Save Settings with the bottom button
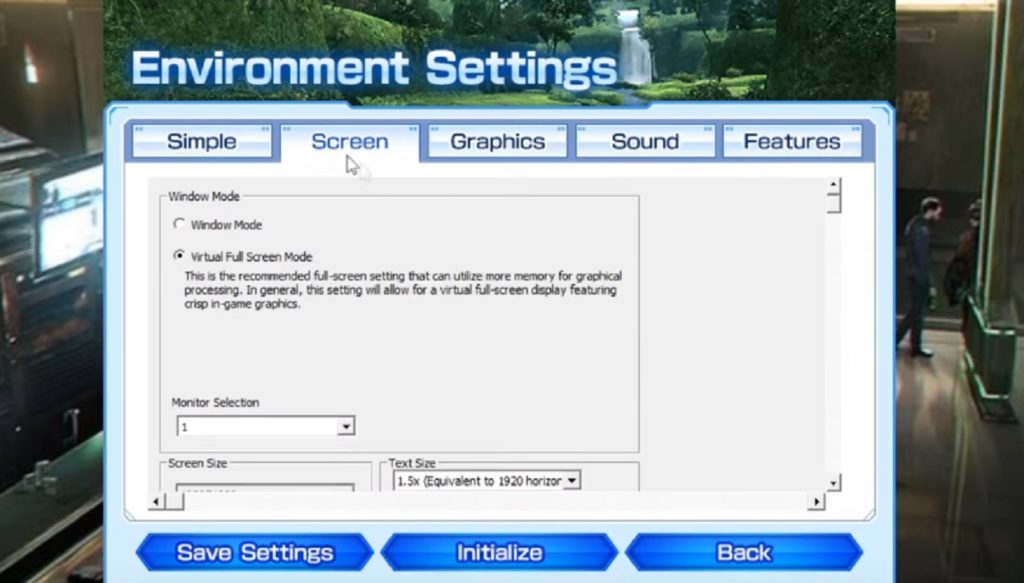This screenshot has height=583, width=1024. pos(255,552)
